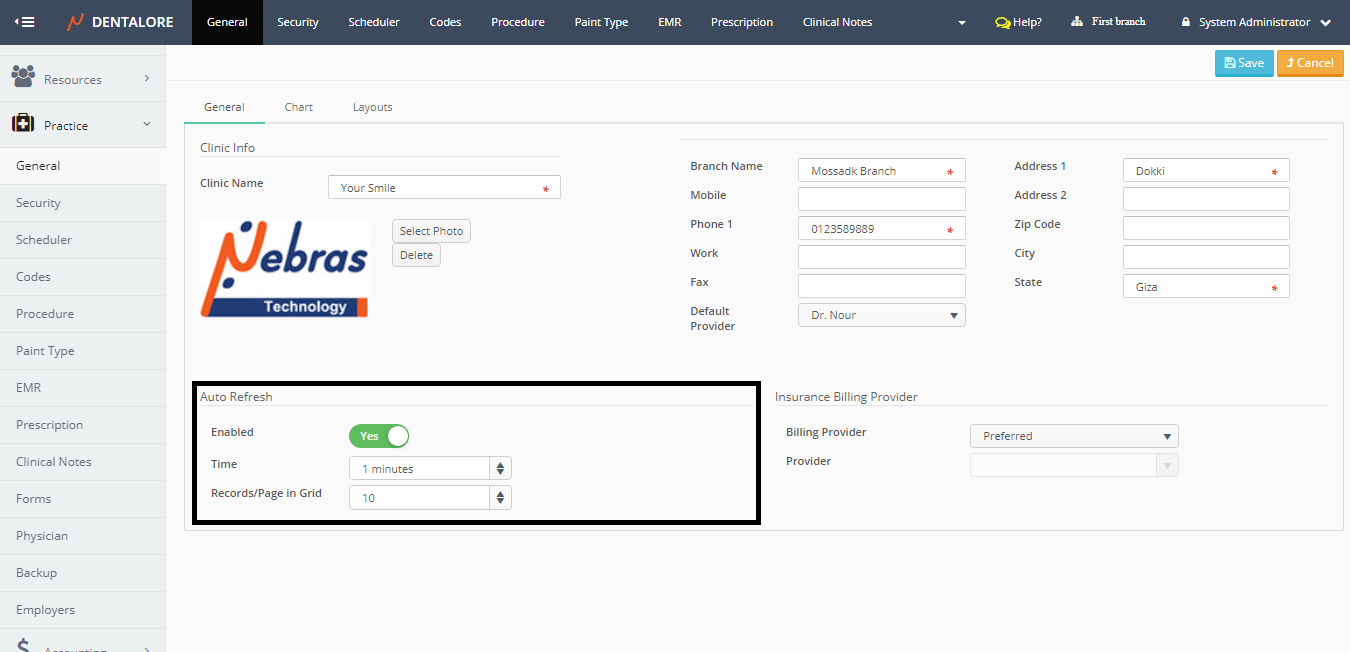Adjust the Time minutes stepper

(500, 468)
